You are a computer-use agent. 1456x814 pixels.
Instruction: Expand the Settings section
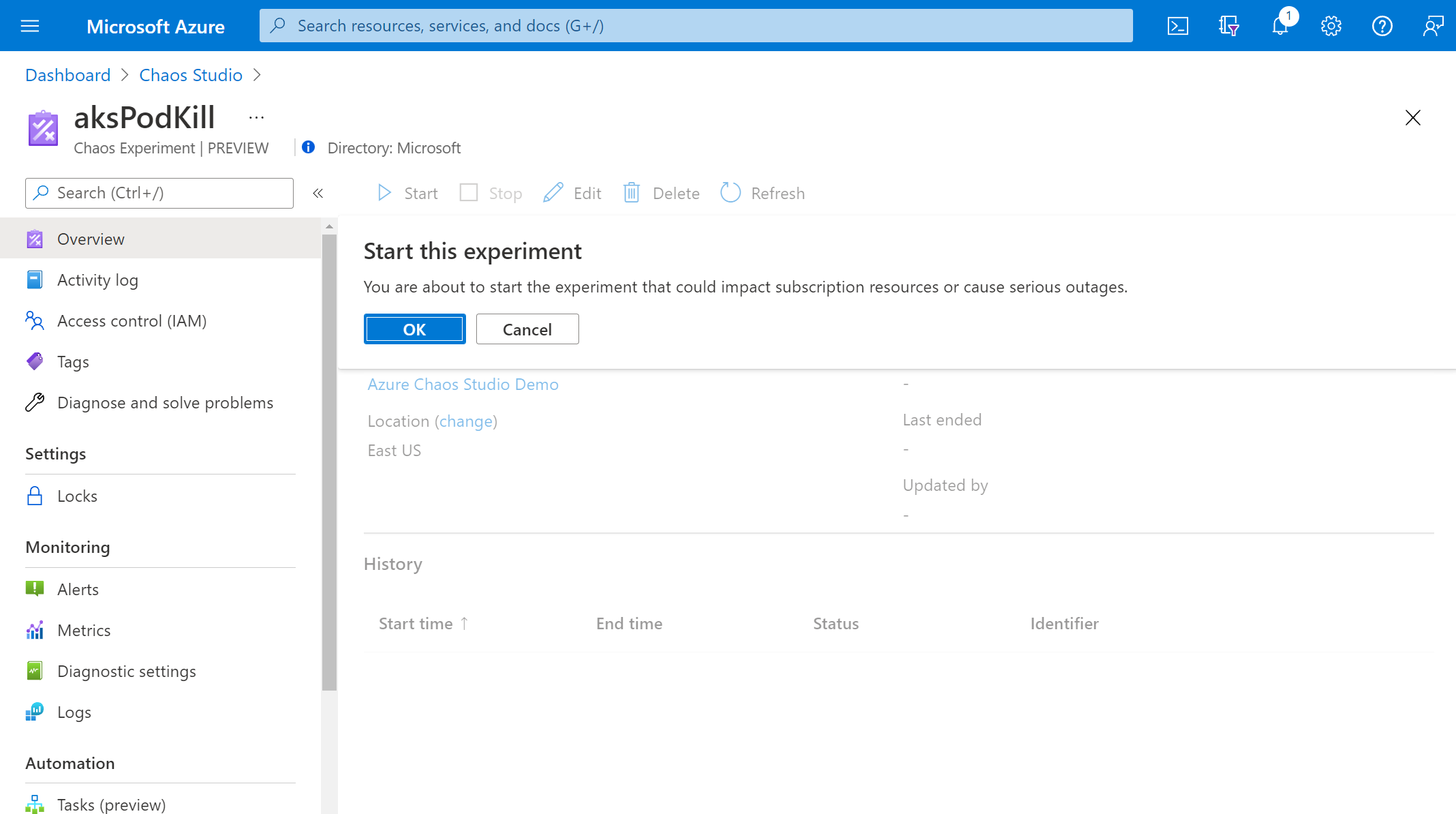click(56, 453)
